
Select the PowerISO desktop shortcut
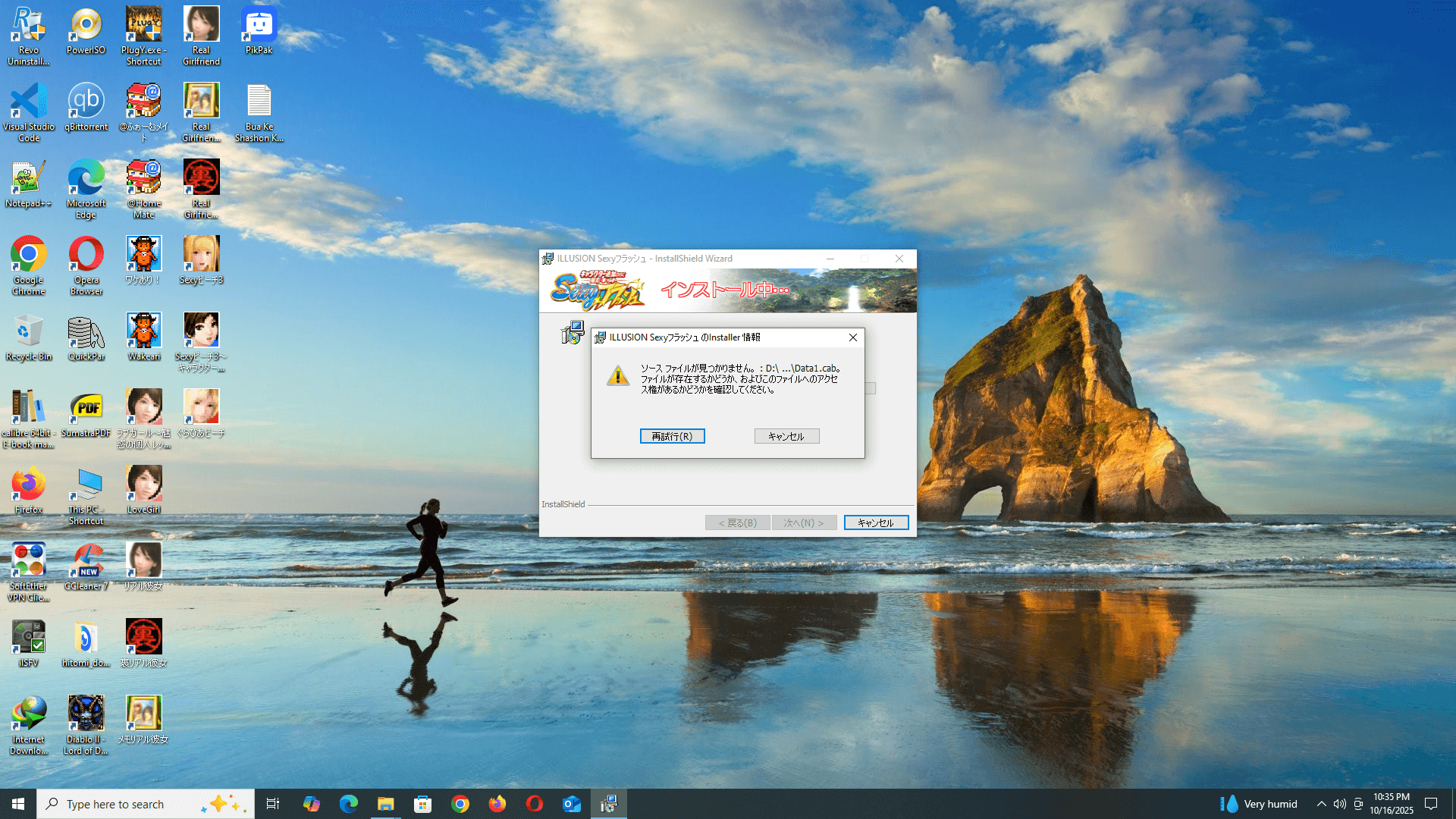86,25
